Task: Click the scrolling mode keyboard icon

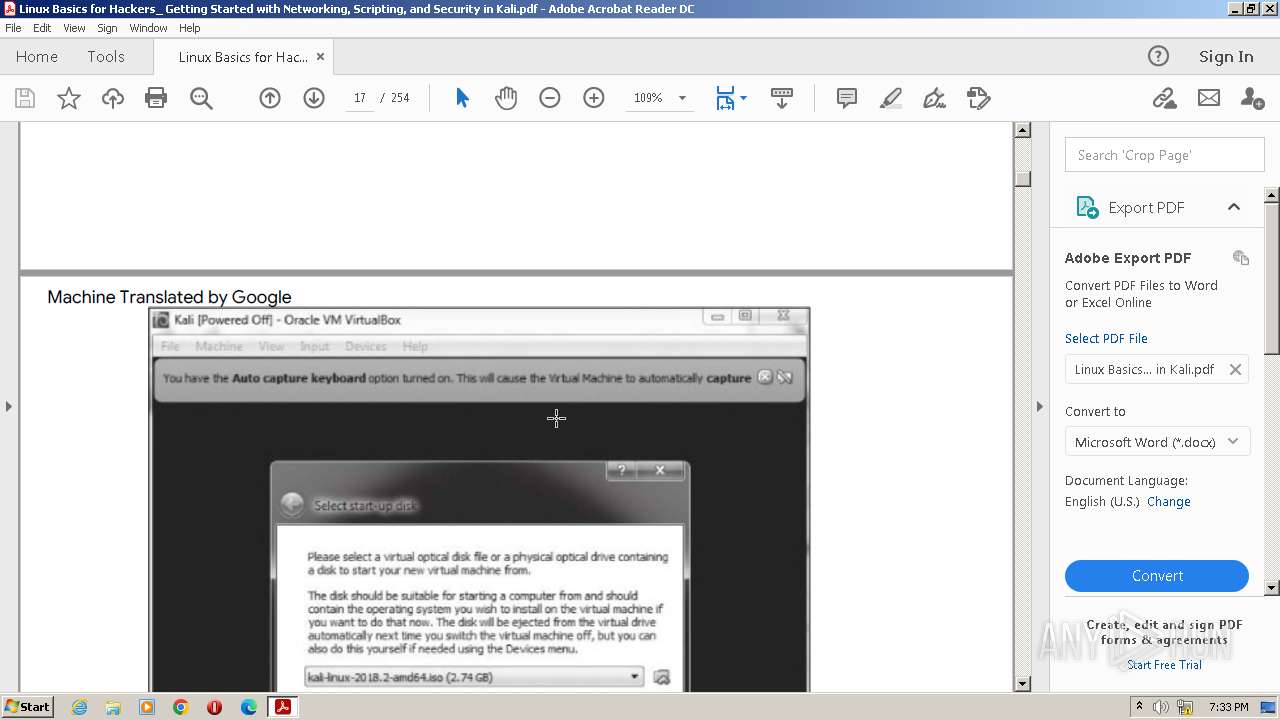Action: [782, 98]
